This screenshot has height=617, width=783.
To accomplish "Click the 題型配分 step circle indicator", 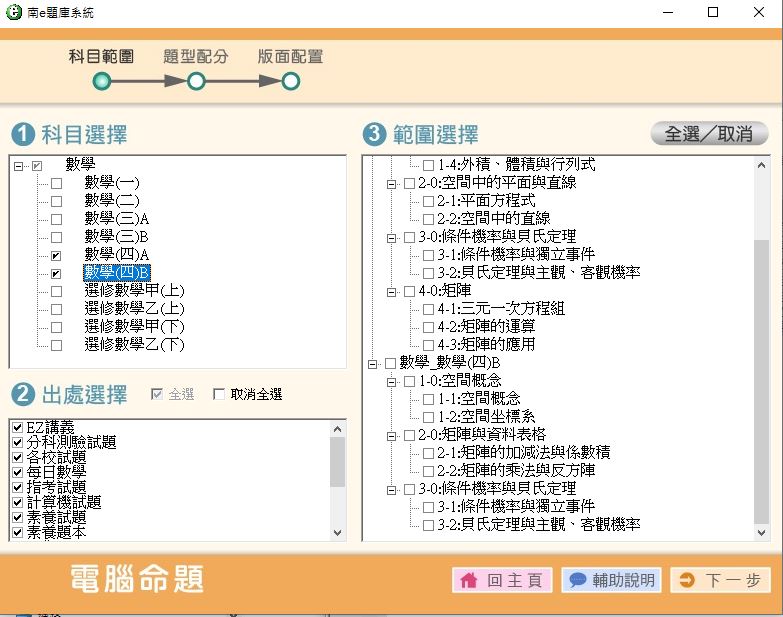I will point(196,81).
